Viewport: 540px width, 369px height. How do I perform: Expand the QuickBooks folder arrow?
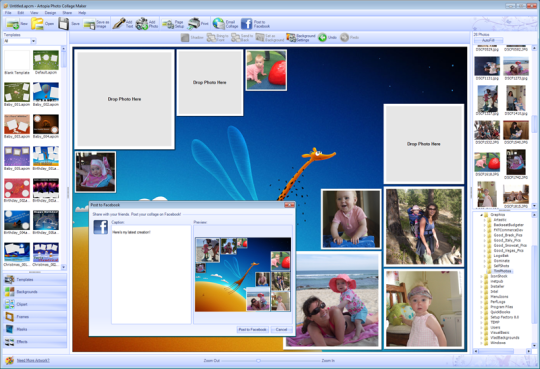click(x=482, y=312)
